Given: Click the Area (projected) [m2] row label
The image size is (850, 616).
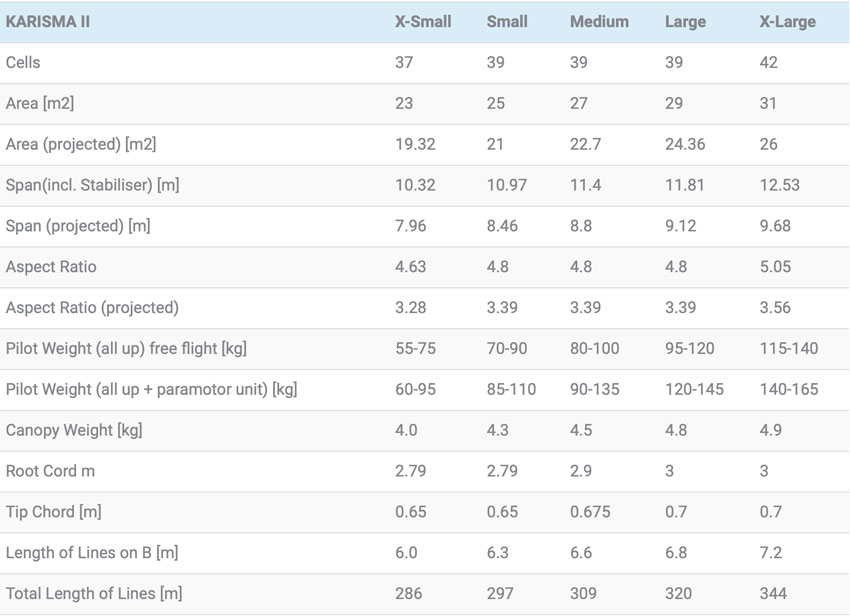Looking at the screenshot, I should (x=81, y=144).
